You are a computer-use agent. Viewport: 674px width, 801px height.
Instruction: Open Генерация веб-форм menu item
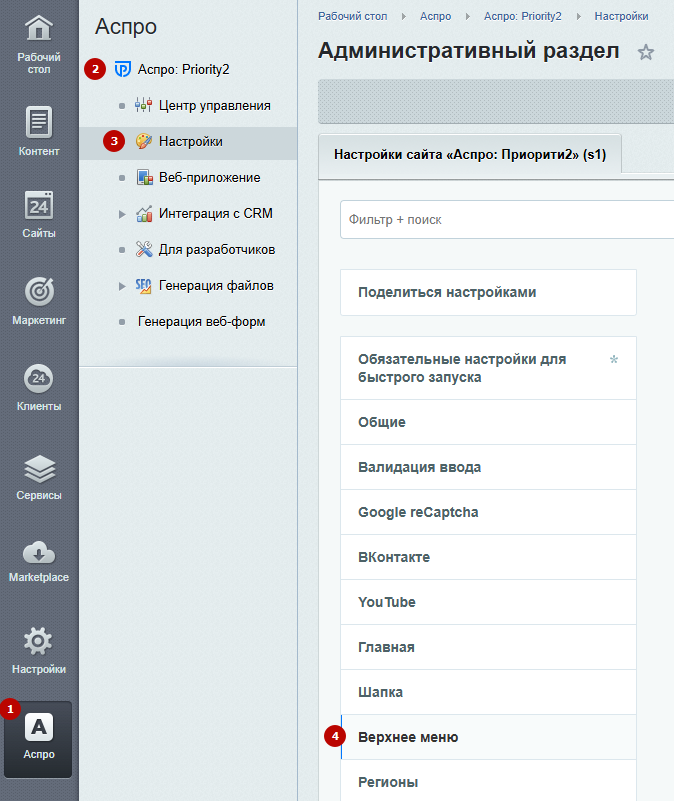tap(201, 321)
